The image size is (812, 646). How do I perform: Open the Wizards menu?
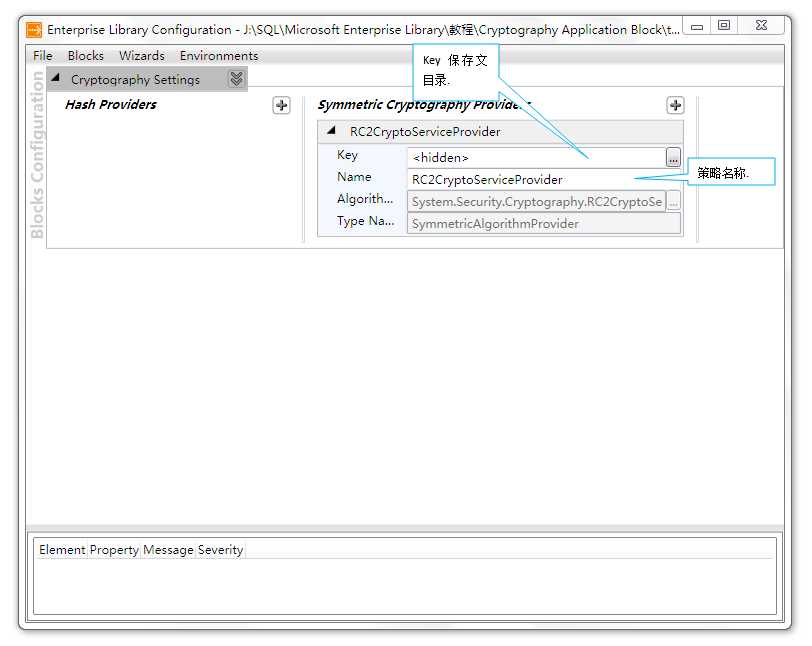[142, 55]
